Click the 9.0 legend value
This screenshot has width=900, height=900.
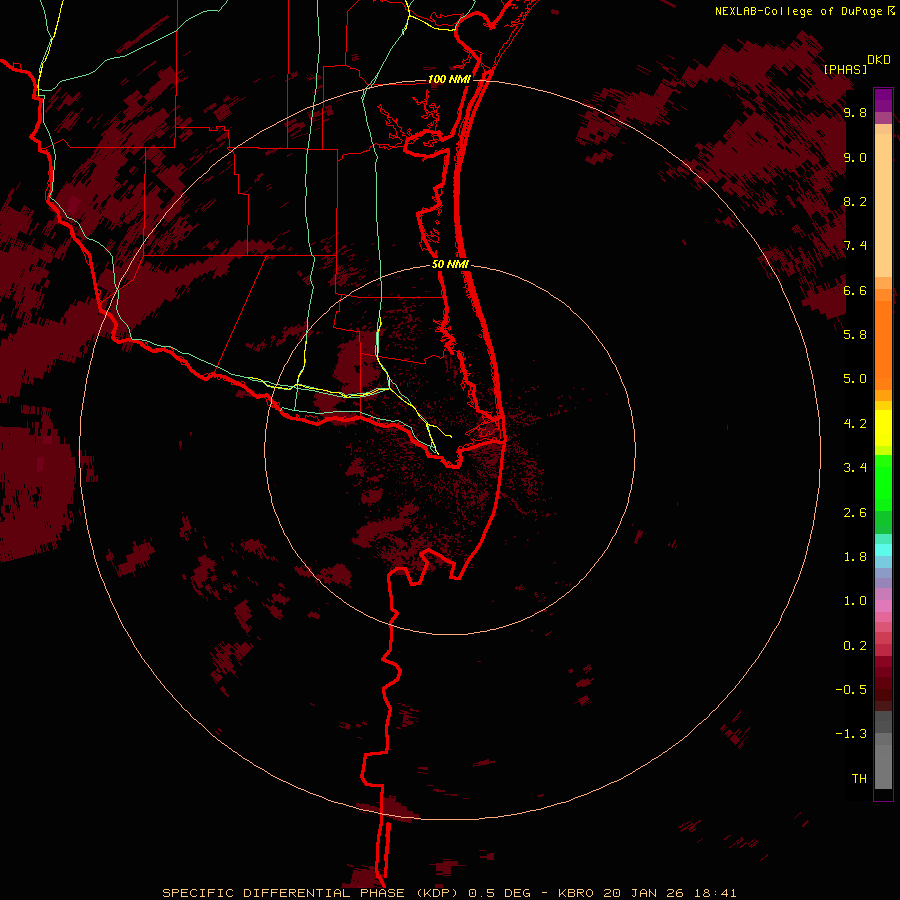click(855, 158)
